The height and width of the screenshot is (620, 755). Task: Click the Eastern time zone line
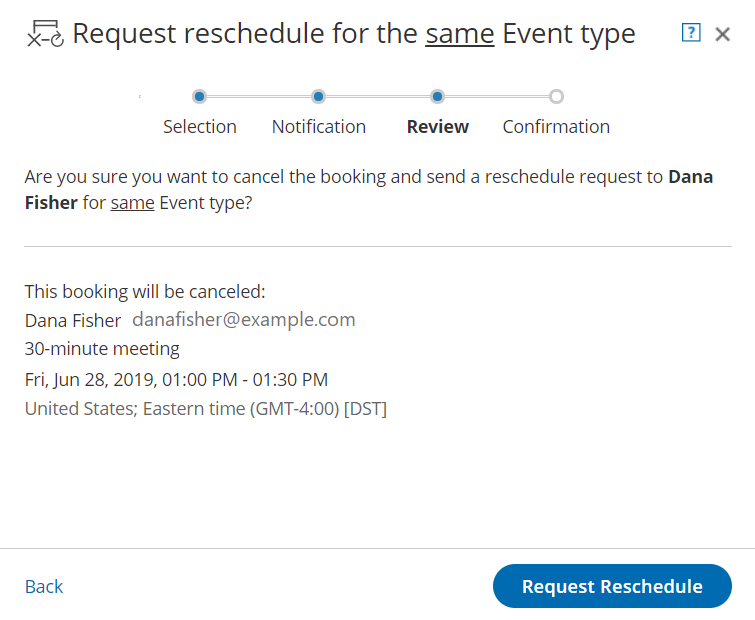pyautogui.click(x=205, y=408)
